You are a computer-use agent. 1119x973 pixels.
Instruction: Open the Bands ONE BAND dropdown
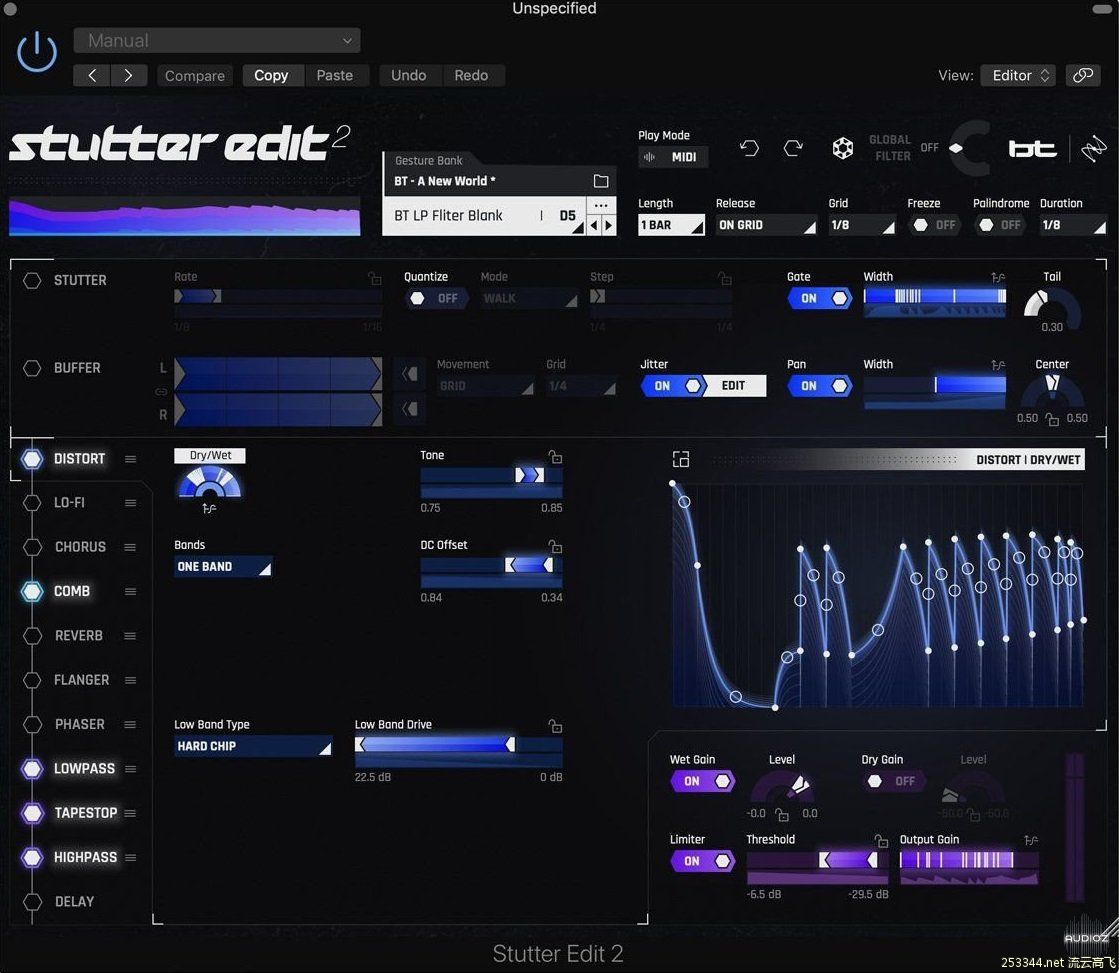tap(223, 567)
